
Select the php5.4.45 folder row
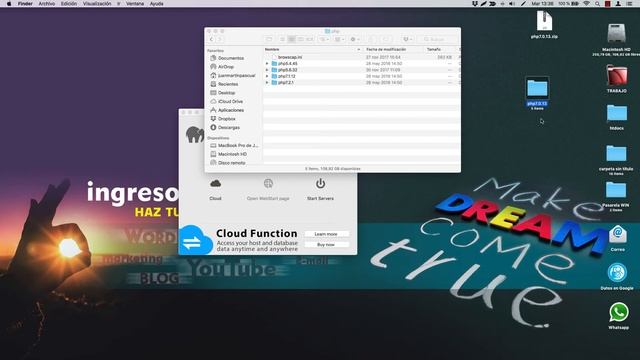click(x=362, y=64)
